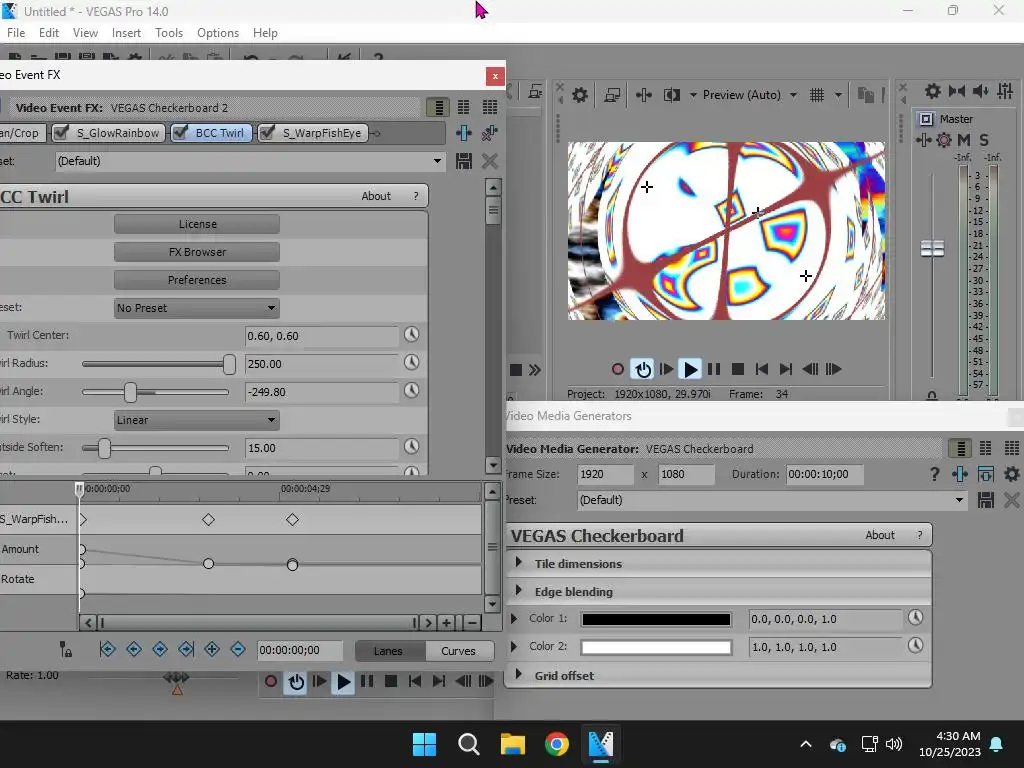Open Google Chrome from taskbar
This screenshot has height=768, width=1024.
(556, 744)
